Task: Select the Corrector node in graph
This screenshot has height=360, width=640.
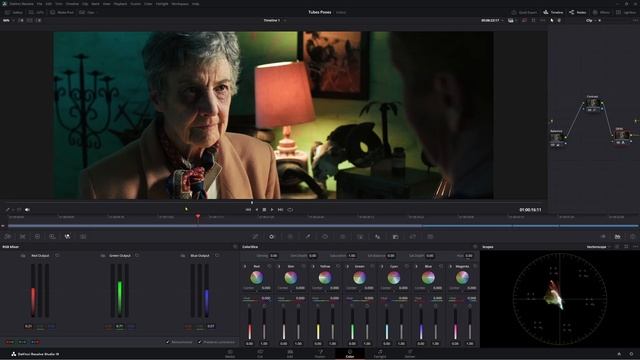Action: (x=593, y=103)
